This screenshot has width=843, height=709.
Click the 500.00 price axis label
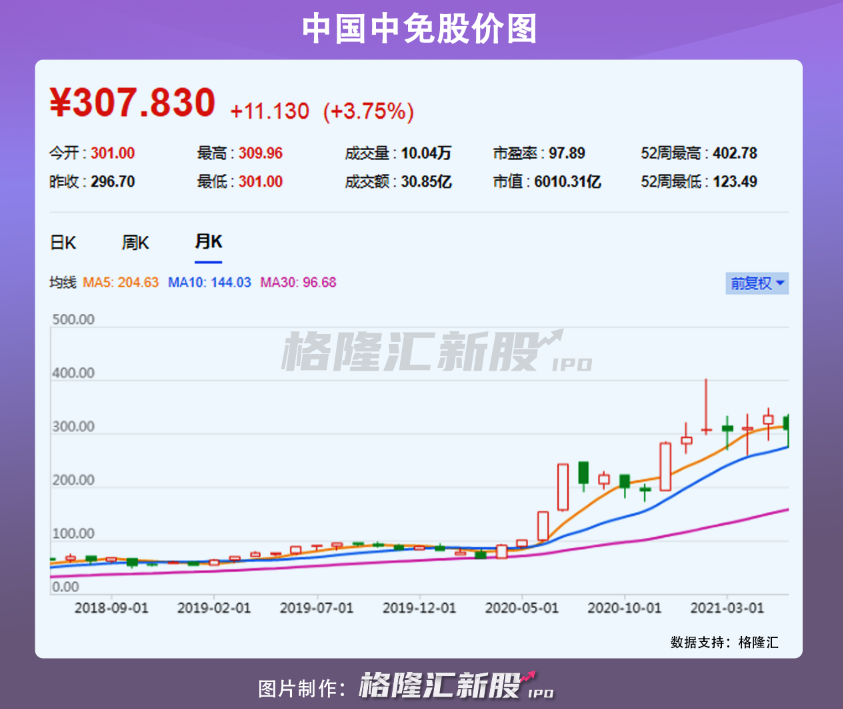pos(73,319)
